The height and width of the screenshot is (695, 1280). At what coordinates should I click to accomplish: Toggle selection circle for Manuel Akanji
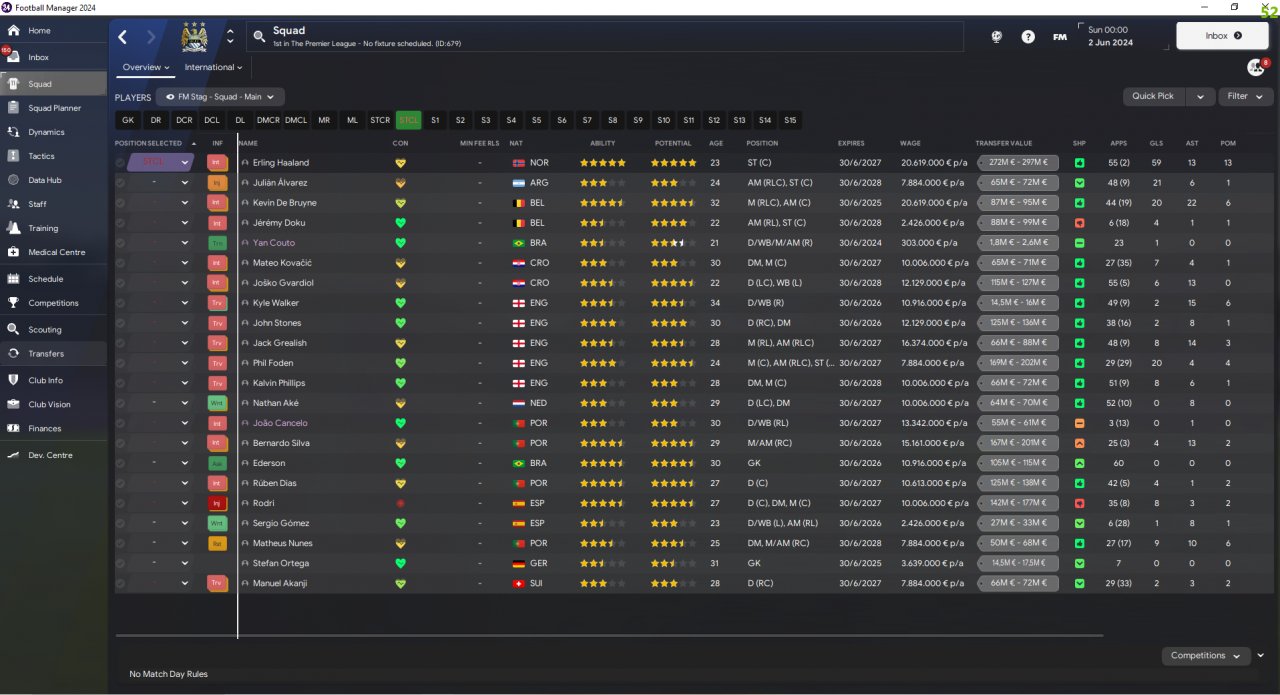[120, 583]
